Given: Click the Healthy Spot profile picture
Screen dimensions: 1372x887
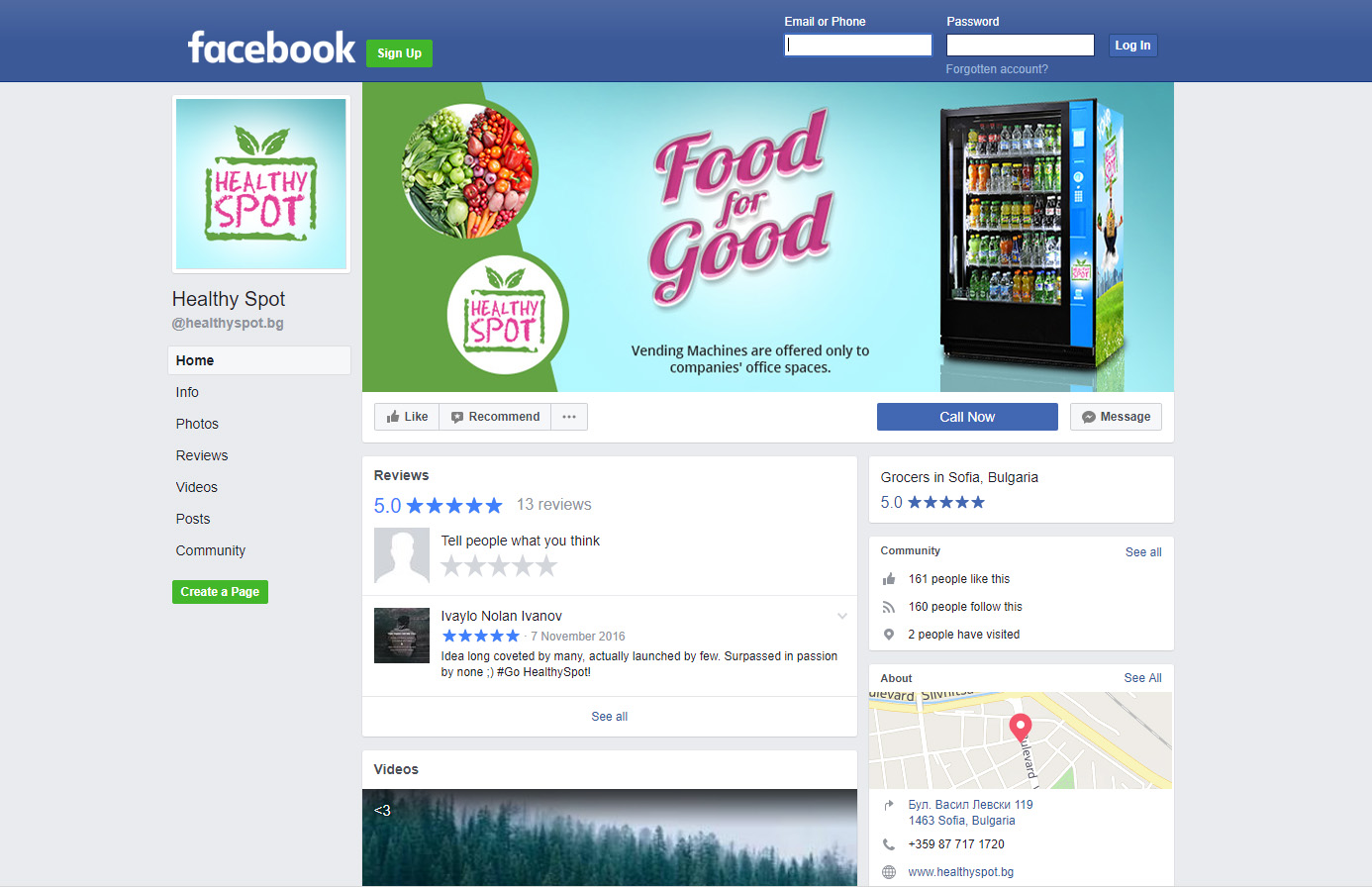Looking at the screenshot, I should click(261, 184).
